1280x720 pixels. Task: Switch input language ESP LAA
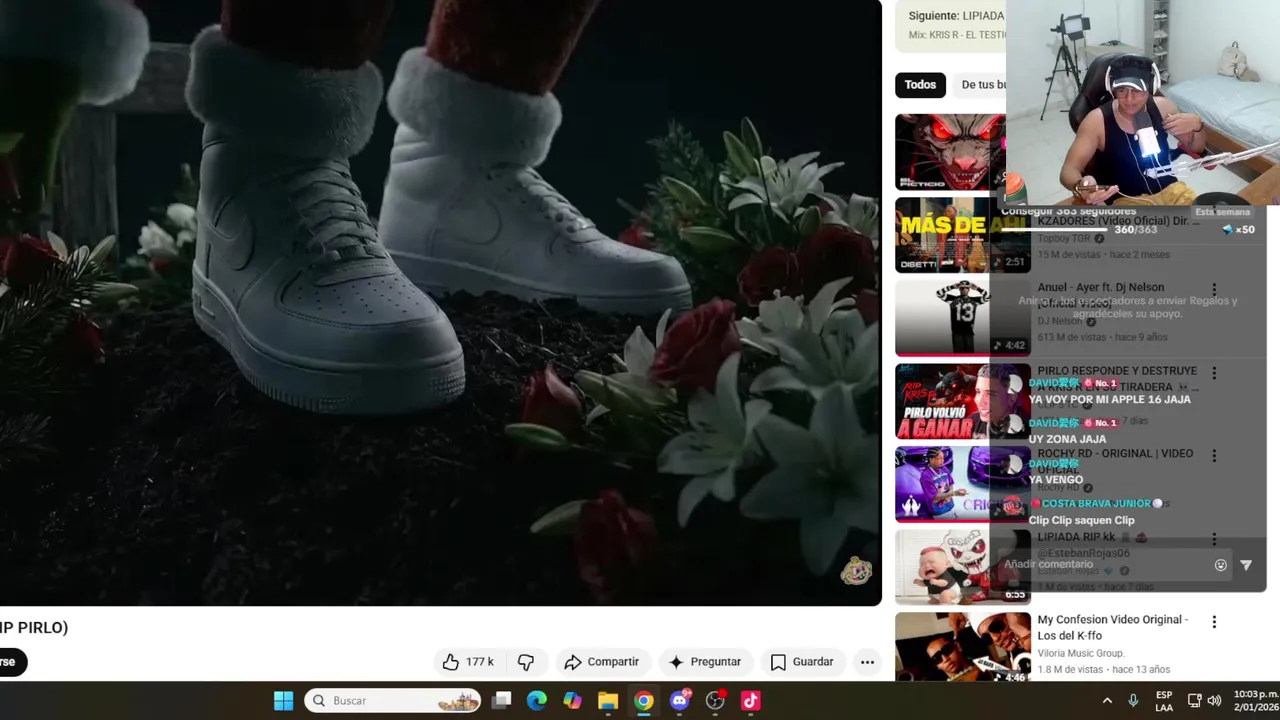pyautogui.click(x=1164, y=701)
